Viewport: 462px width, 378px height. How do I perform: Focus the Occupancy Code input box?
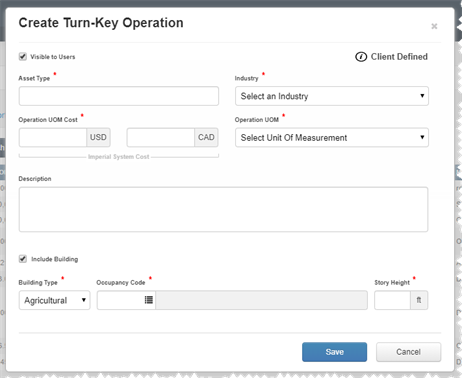[x=121, y=300]
